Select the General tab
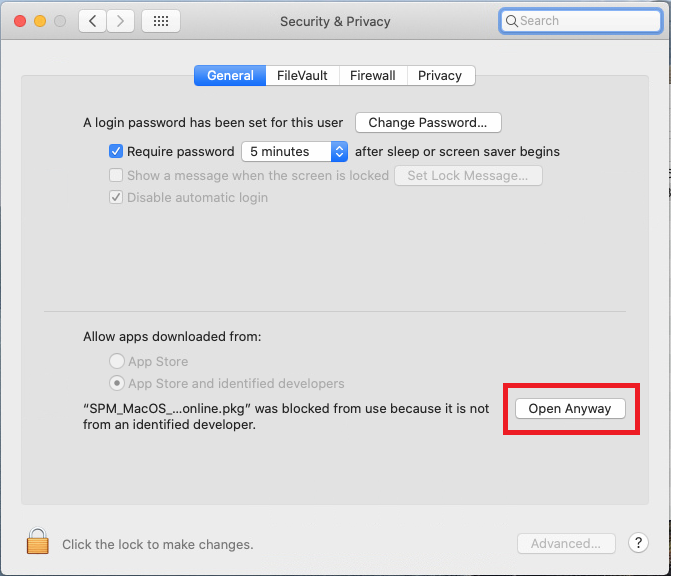 [x=230, y=75]
